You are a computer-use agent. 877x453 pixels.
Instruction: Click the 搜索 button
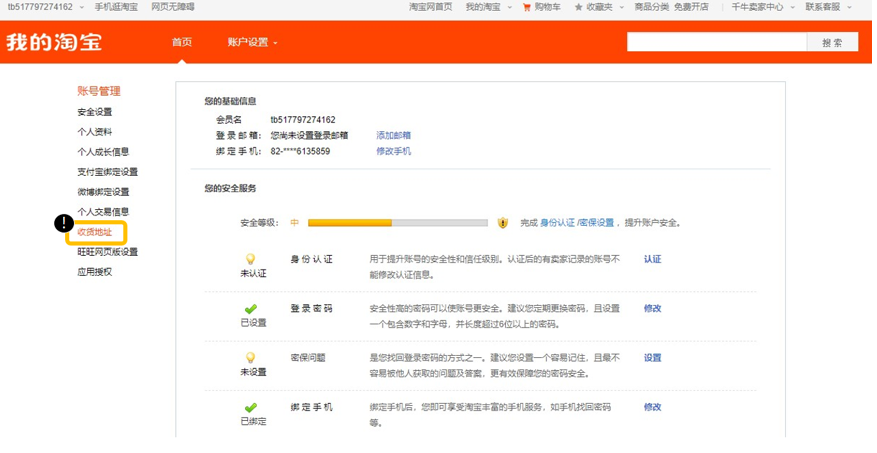tap(832, 42)
